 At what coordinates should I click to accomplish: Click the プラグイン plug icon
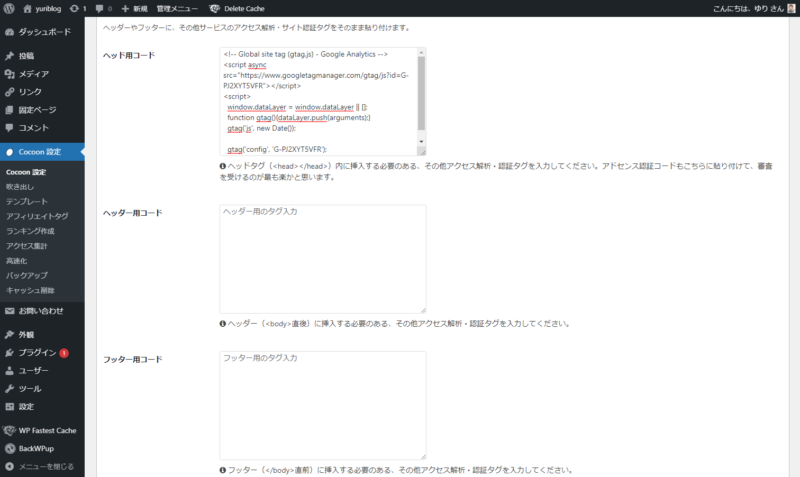pyautogui.click(x=9, y=353)
